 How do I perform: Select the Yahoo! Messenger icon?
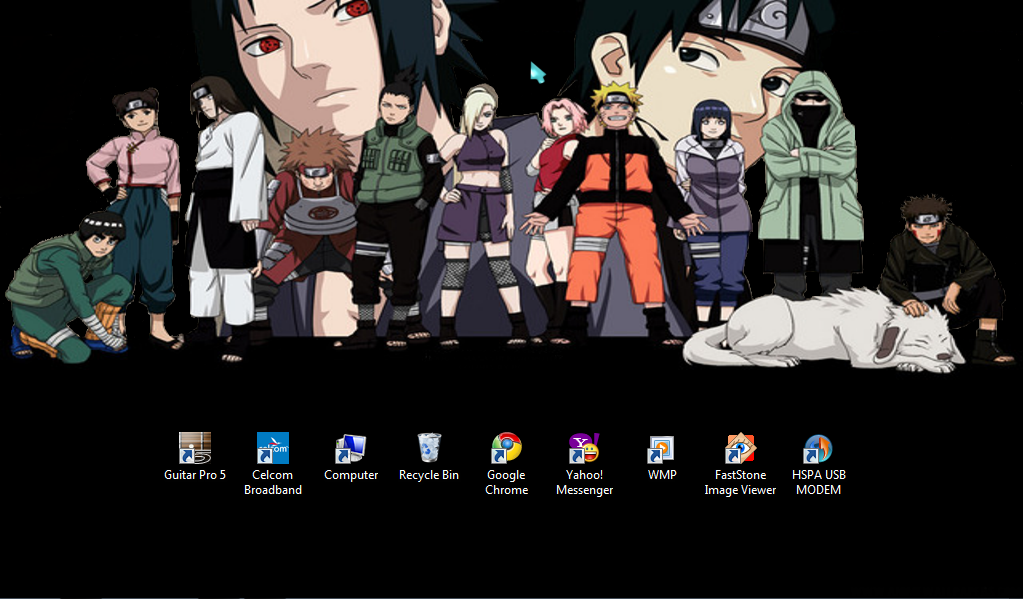tap(584, 448)
